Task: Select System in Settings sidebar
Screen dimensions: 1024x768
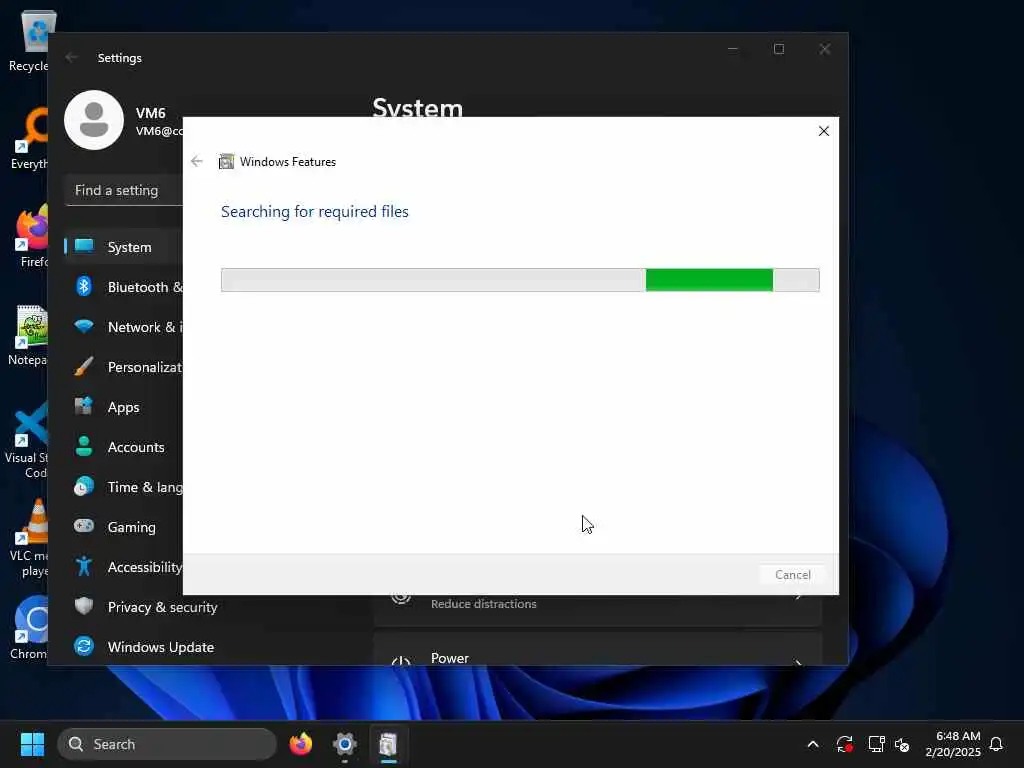Action: coord(124,247)
